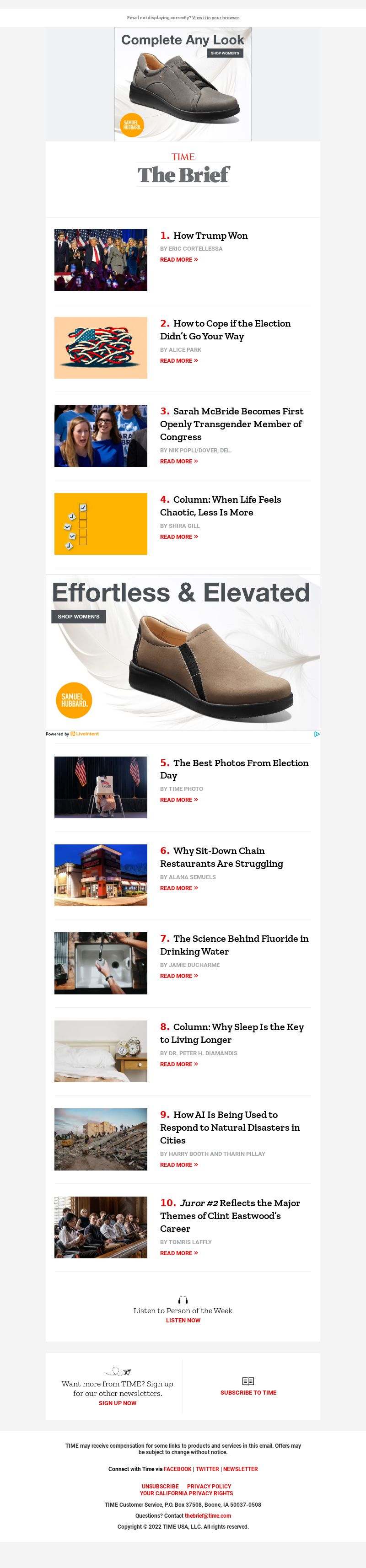Click the Samuel Hubbard logo in the top ad
The height and width of the screenshot is (1568, 366).
pos(132,125)
